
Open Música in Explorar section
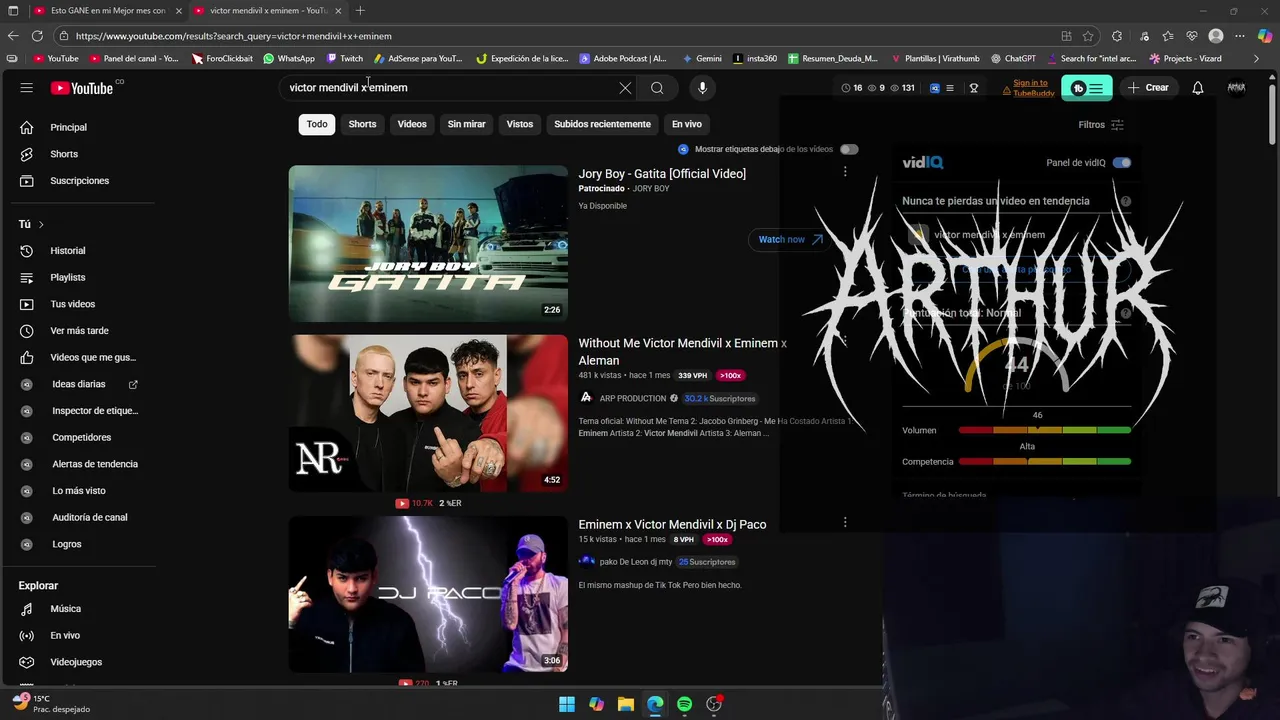65,609
